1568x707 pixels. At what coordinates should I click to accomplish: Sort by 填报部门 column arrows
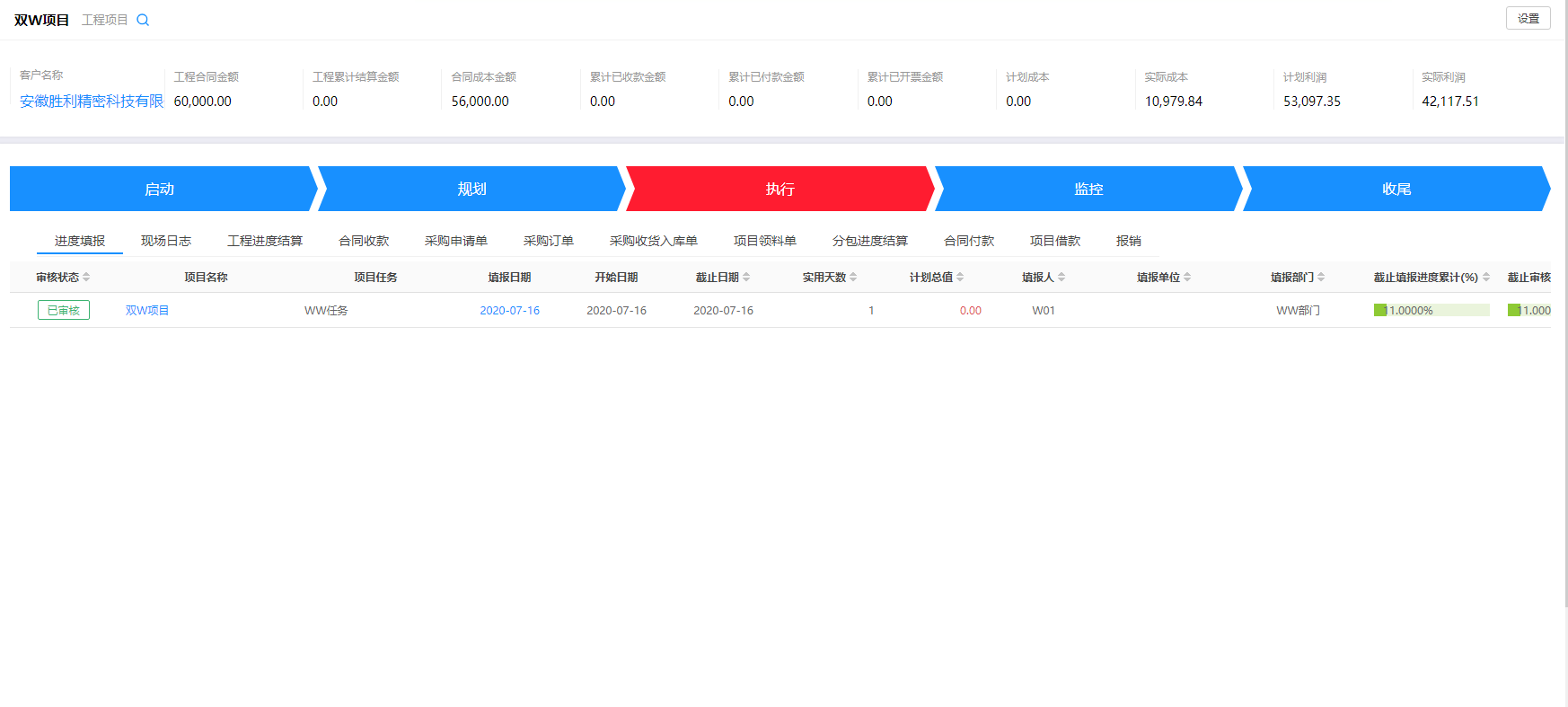[x=1321, y=278]
